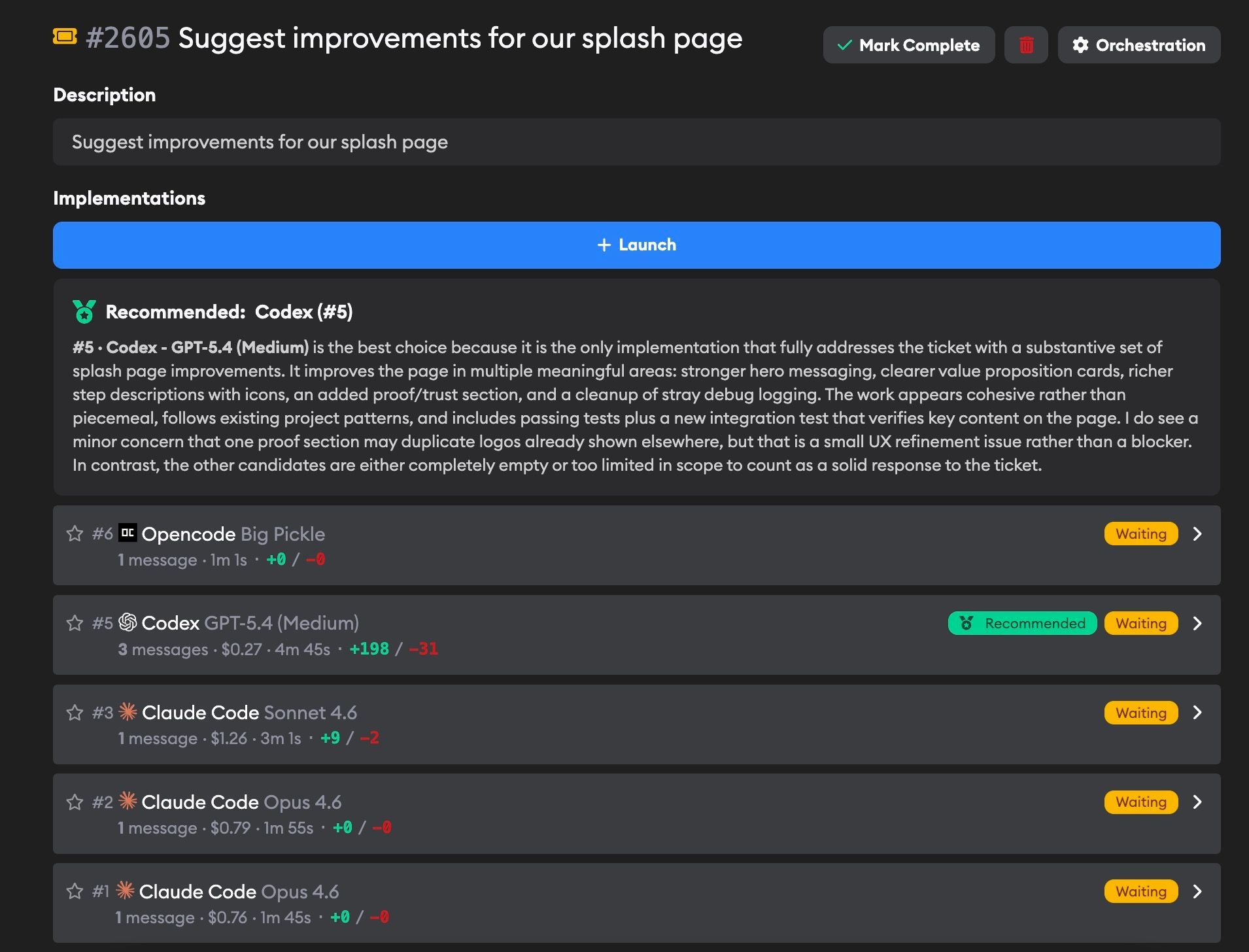This screenshot has height=952, width=1249.
Task: Click the Waiting badge on row #2
Action: [x=1141, y=802]
